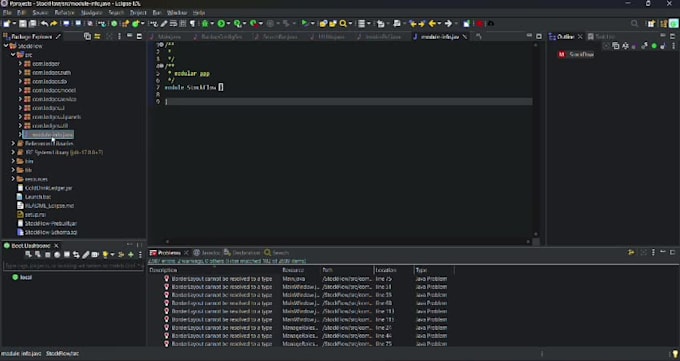The height and width of the screenshot is (361, 680).
Task: Click the Undo arrow in toolbar
Action: coord(44,24)
